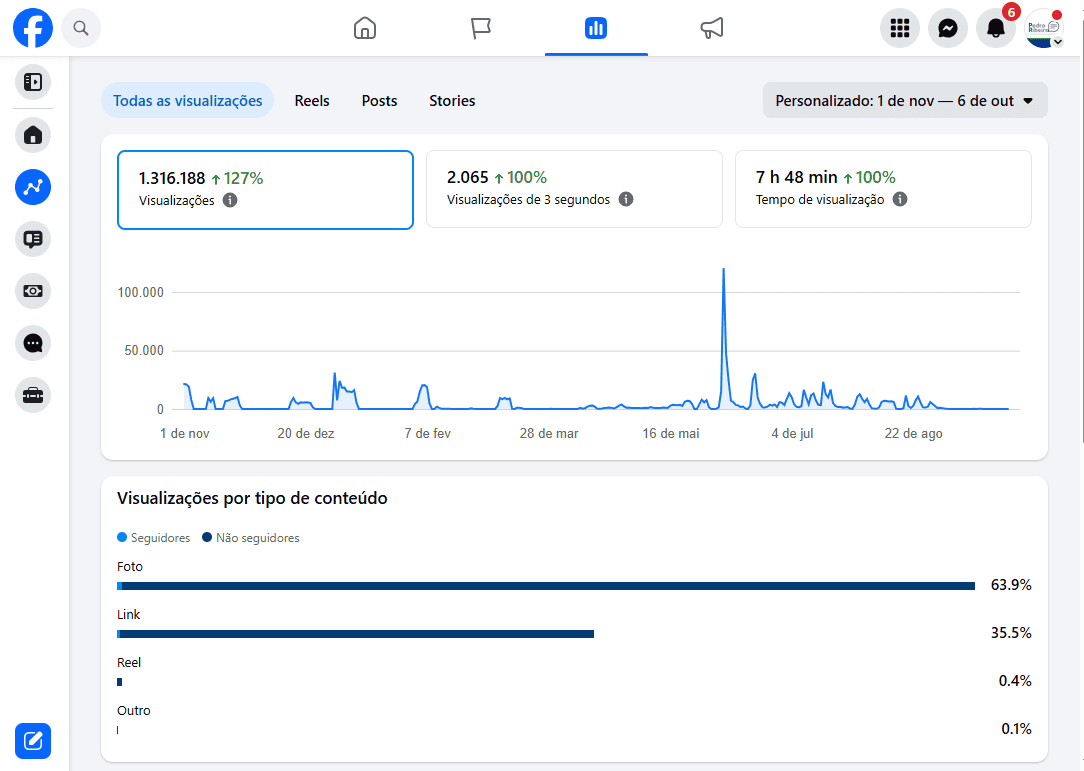This screenshot has height=771, width=1084.
Task: Click the Visualizações por tipo de conteúdo heading
Action: (252, 499)
